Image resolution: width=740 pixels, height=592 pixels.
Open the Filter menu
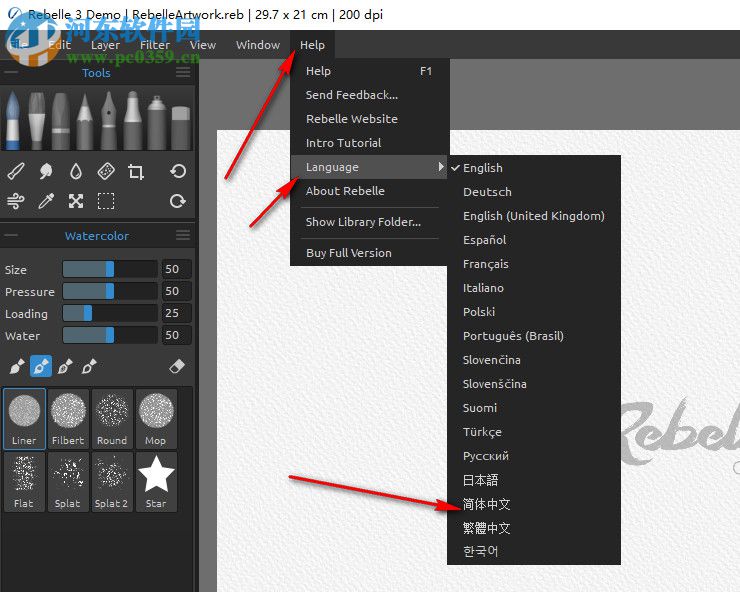[x=155, y=45]
